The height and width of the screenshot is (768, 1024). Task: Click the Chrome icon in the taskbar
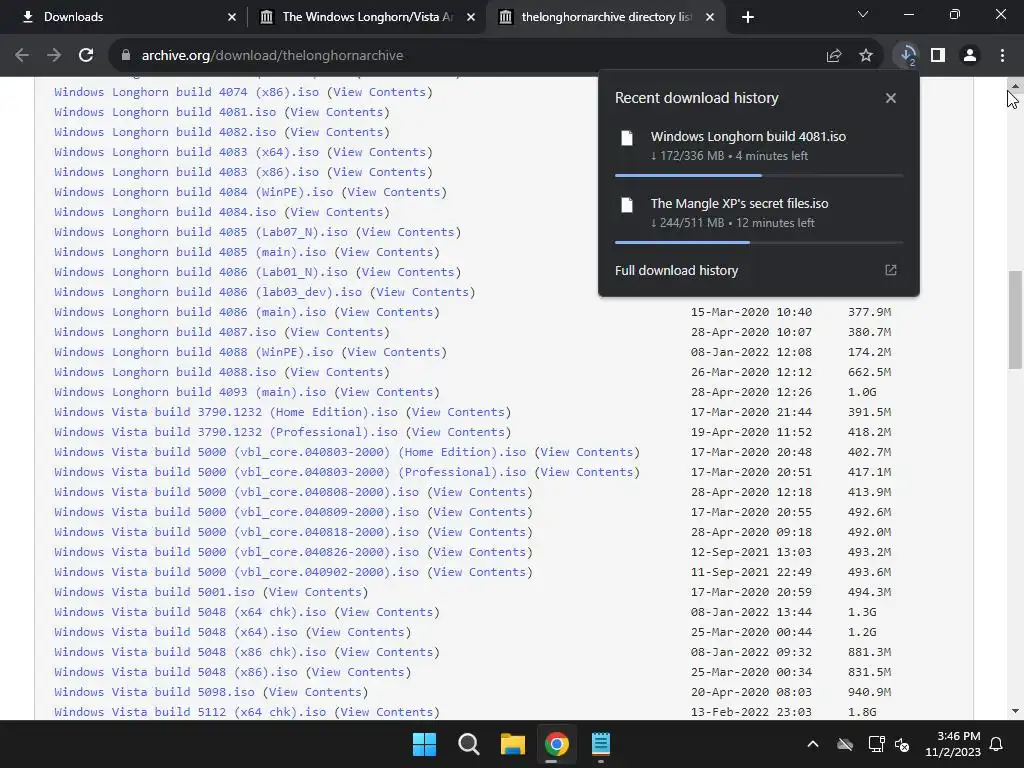pos(556,744)
